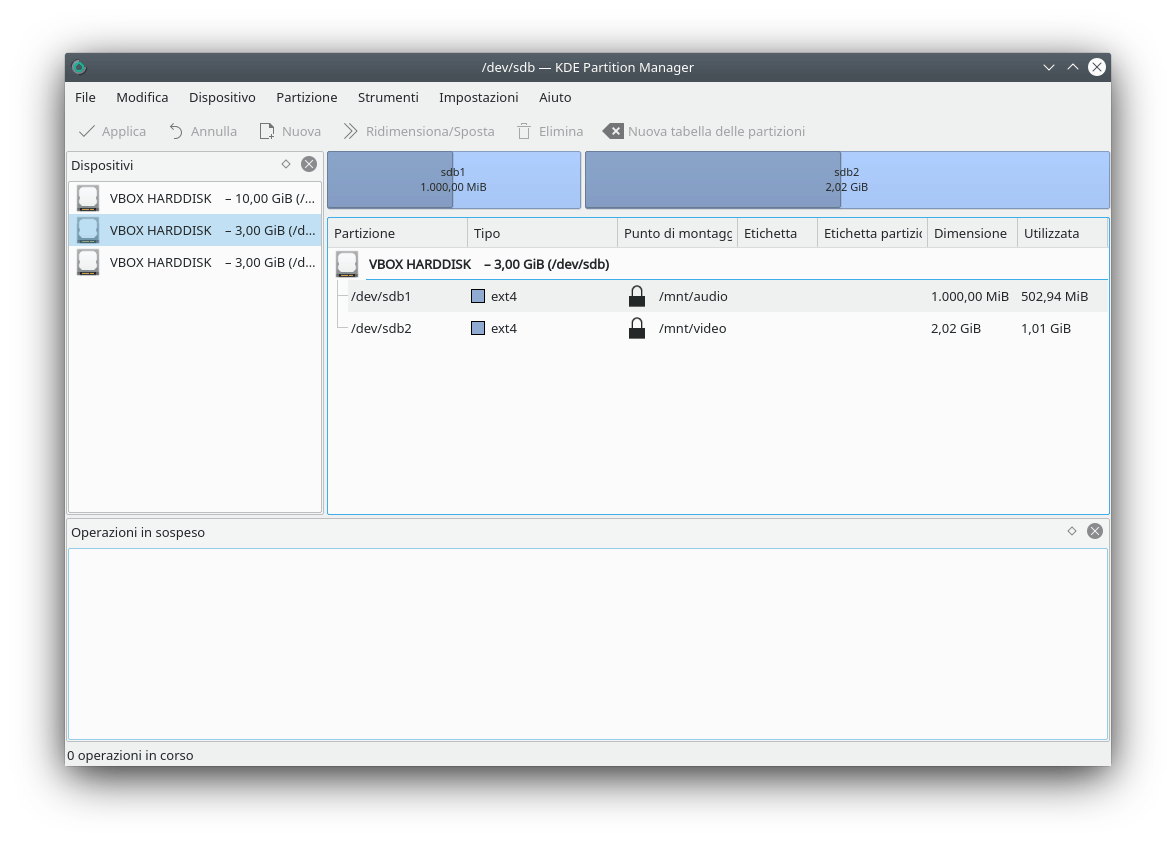The height and width of the screenshot is (843, 1176).
Task: Select the 10,00 GiB VBOX HARDDISK device
Action: (x=195, y=198)
